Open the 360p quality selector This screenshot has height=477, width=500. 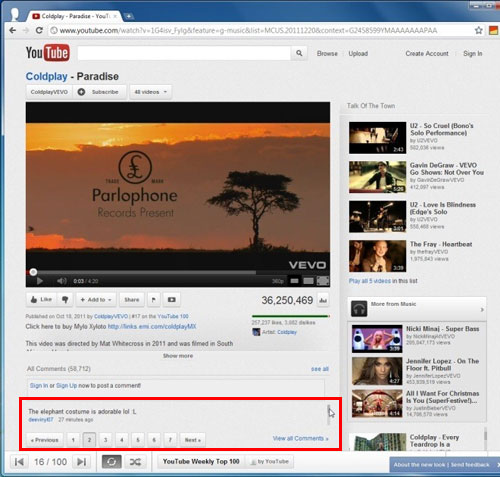coord(278,281)
